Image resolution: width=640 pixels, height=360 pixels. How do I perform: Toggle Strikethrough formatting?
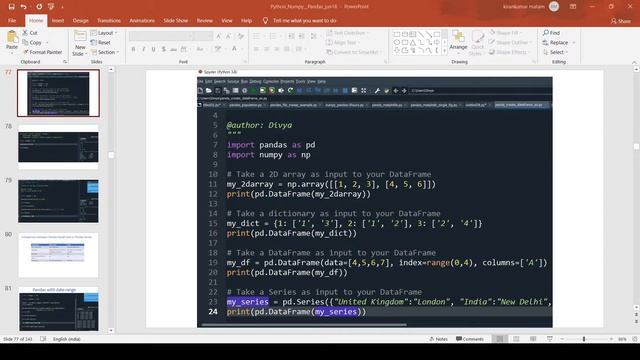(x=173, y=49)
